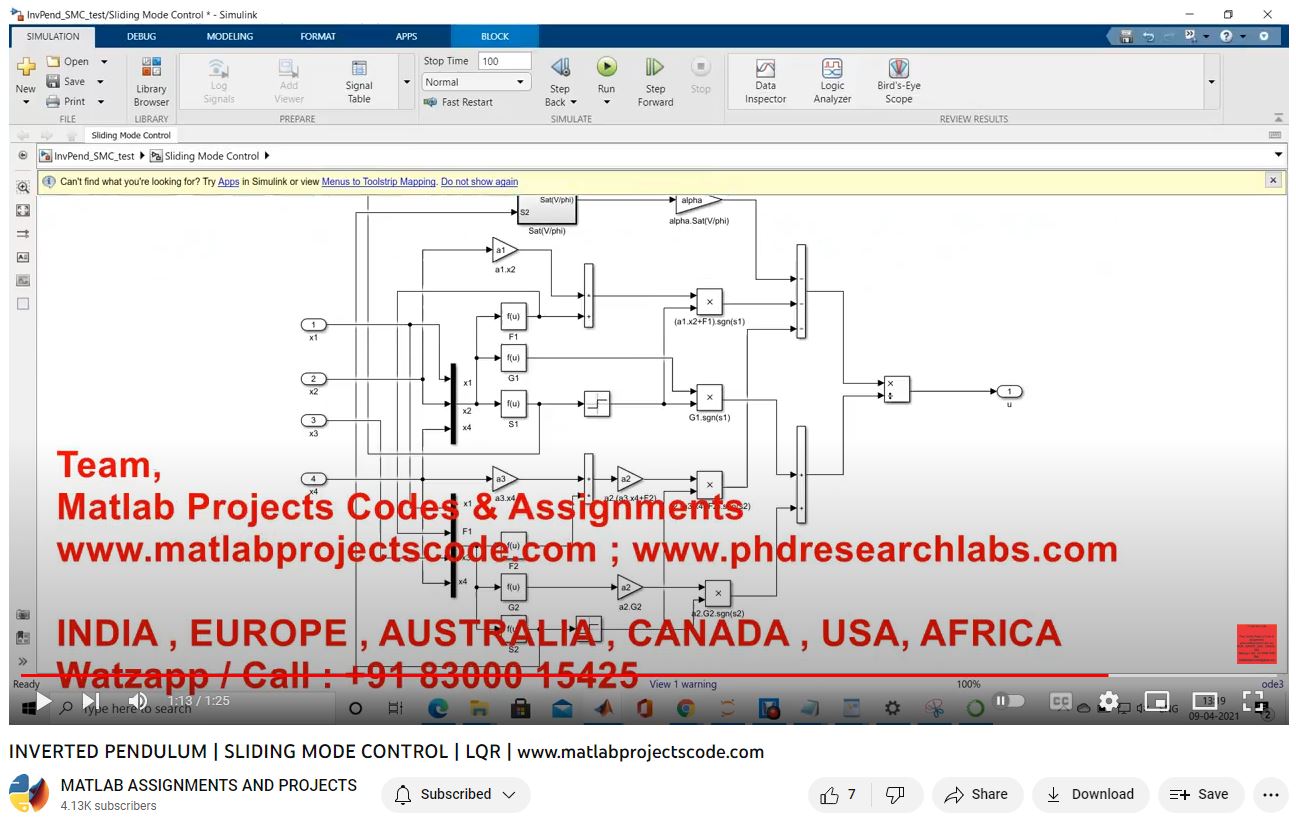The image size is (1296, 828).
Task: Click the MATLAB icon in taskbar
Action: 603,708
